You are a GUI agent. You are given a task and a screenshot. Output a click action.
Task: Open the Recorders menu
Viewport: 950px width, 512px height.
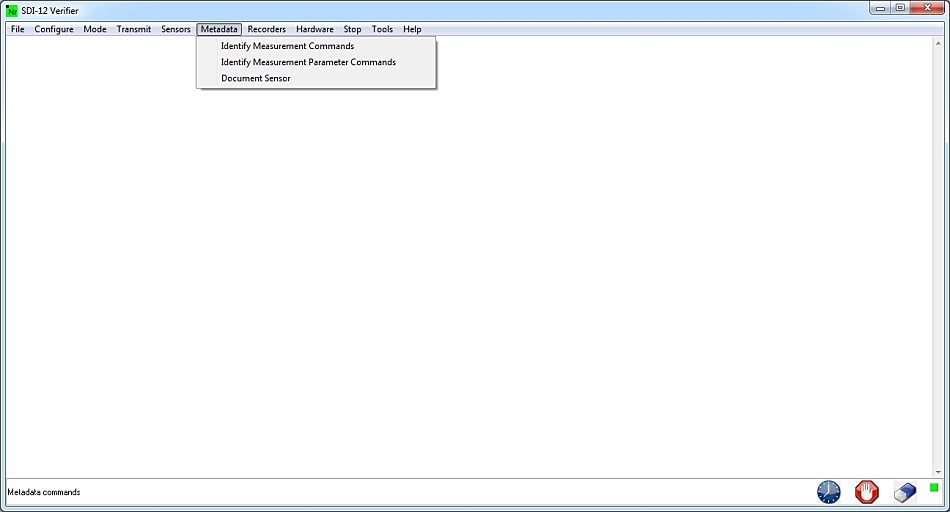[x=267, y=29]
